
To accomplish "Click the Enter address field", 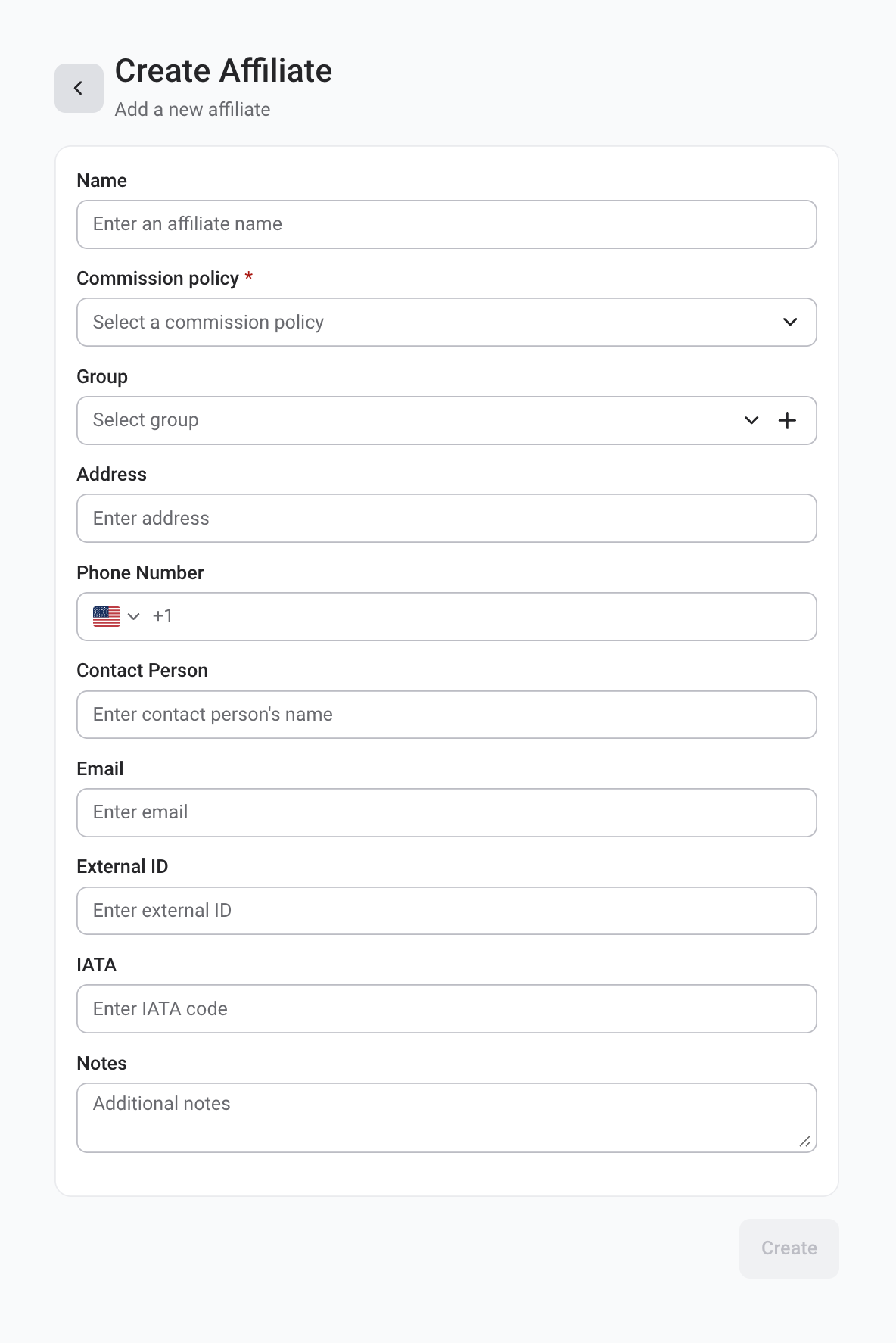I will click(x=446, y=519).
